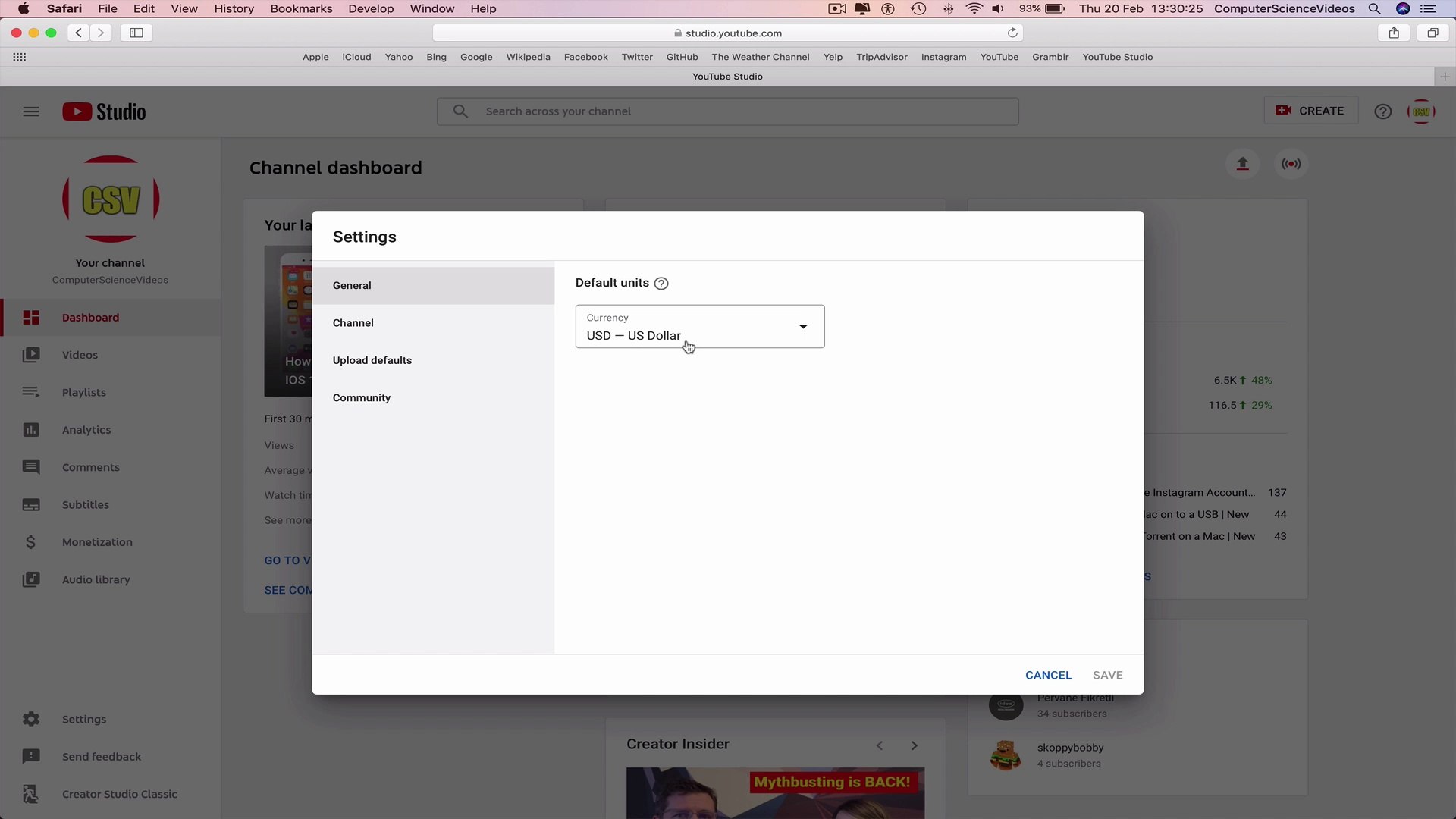Open the help question mark icon
Screen dimensions: 1456x819
pyautogui.click(x=1382, y=111)
